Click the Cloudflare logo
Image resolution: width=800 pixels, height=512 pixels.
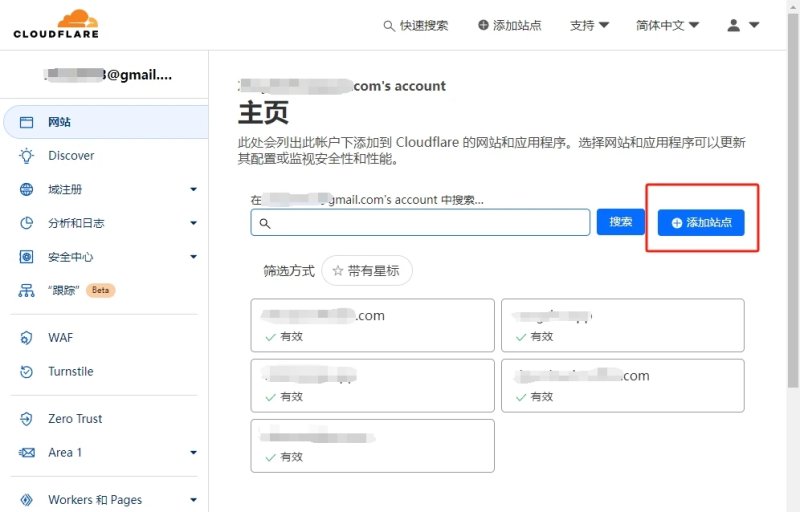click(x=56, y=24)
